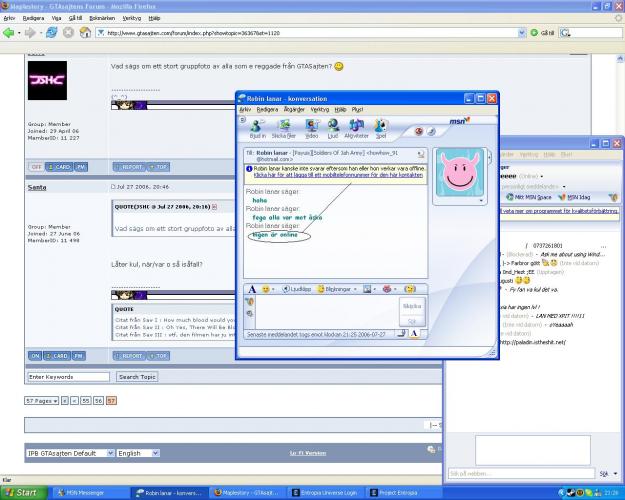Click the Firefox home icon
625x500 pixels.
point(85,32)
